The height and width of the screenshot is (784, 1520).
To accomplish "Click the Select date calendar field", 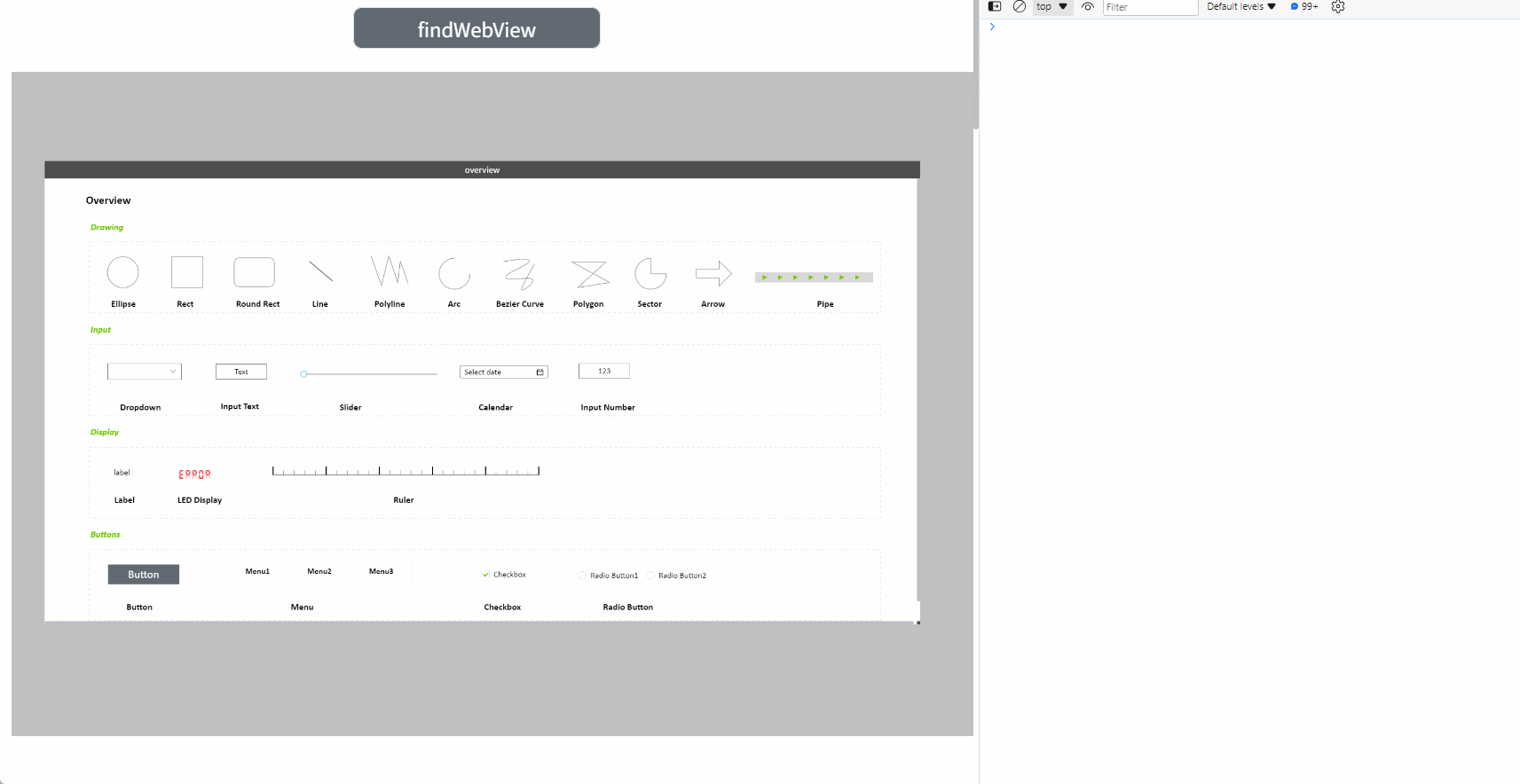I will [503, 372].
